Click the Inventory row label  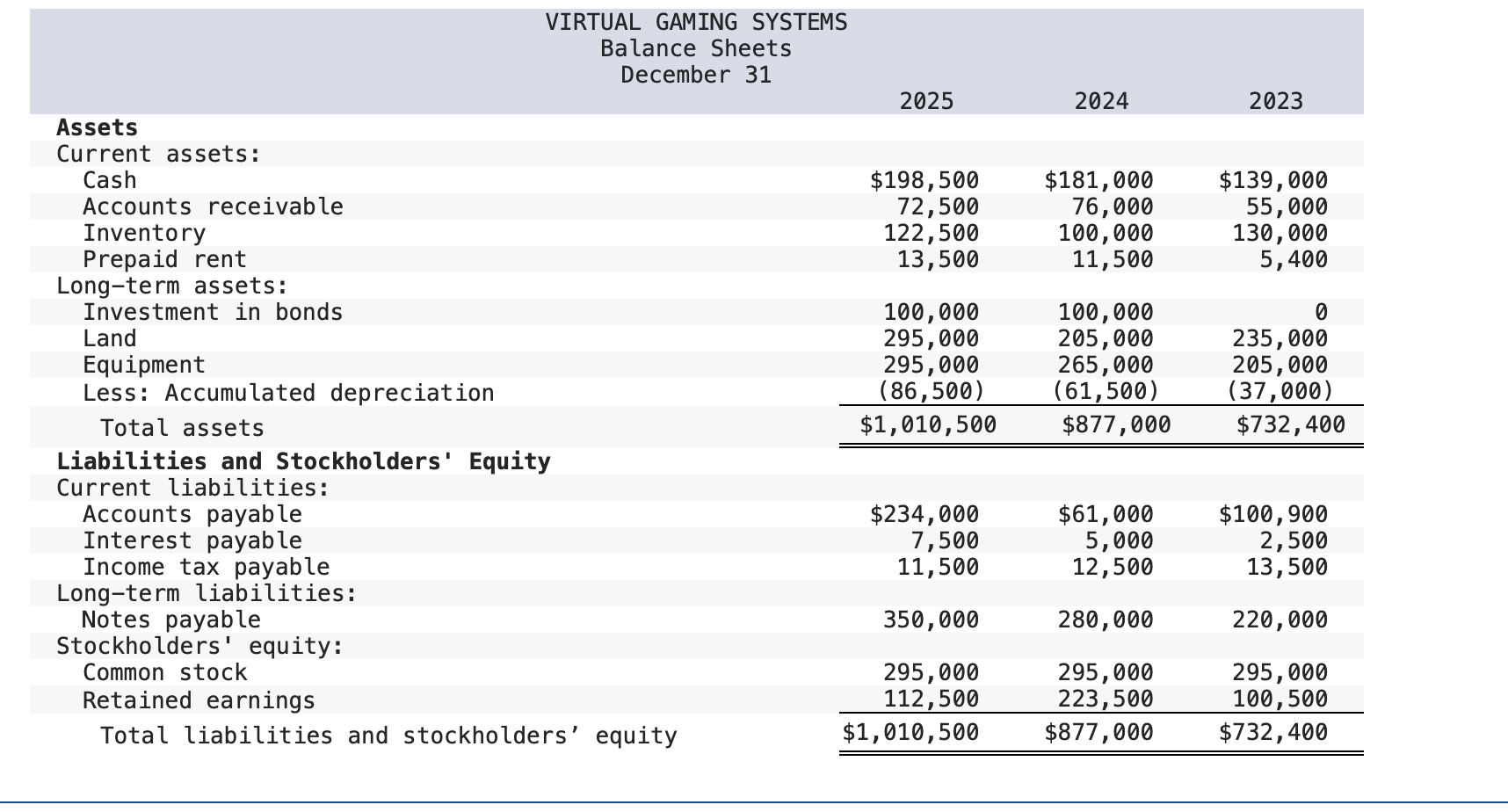click(x=144, y=233)
